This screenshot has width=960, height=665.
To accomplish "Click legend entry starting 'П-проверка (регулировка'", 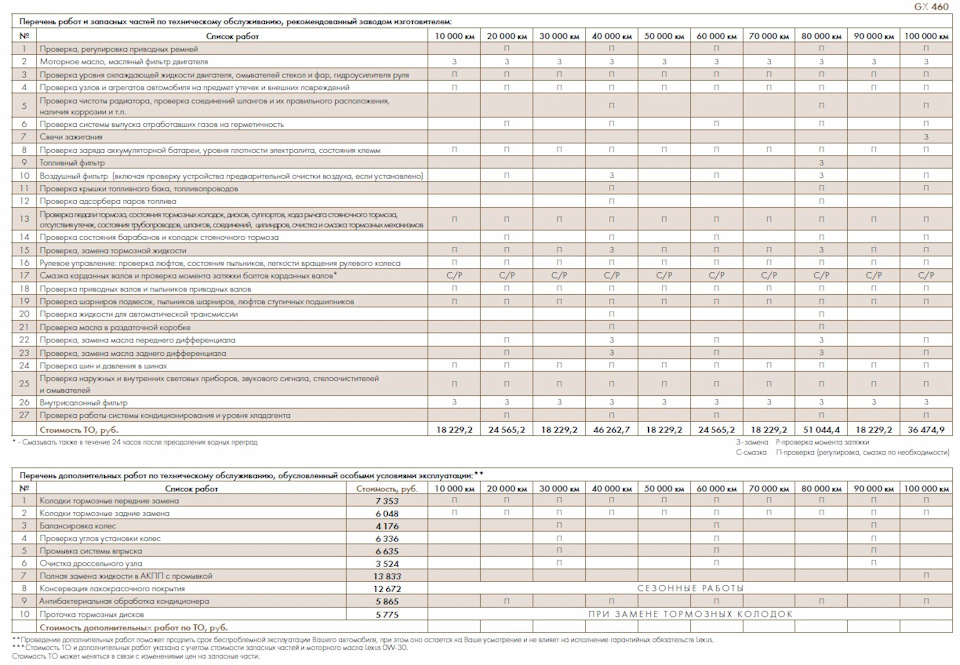I will (862, 453).
